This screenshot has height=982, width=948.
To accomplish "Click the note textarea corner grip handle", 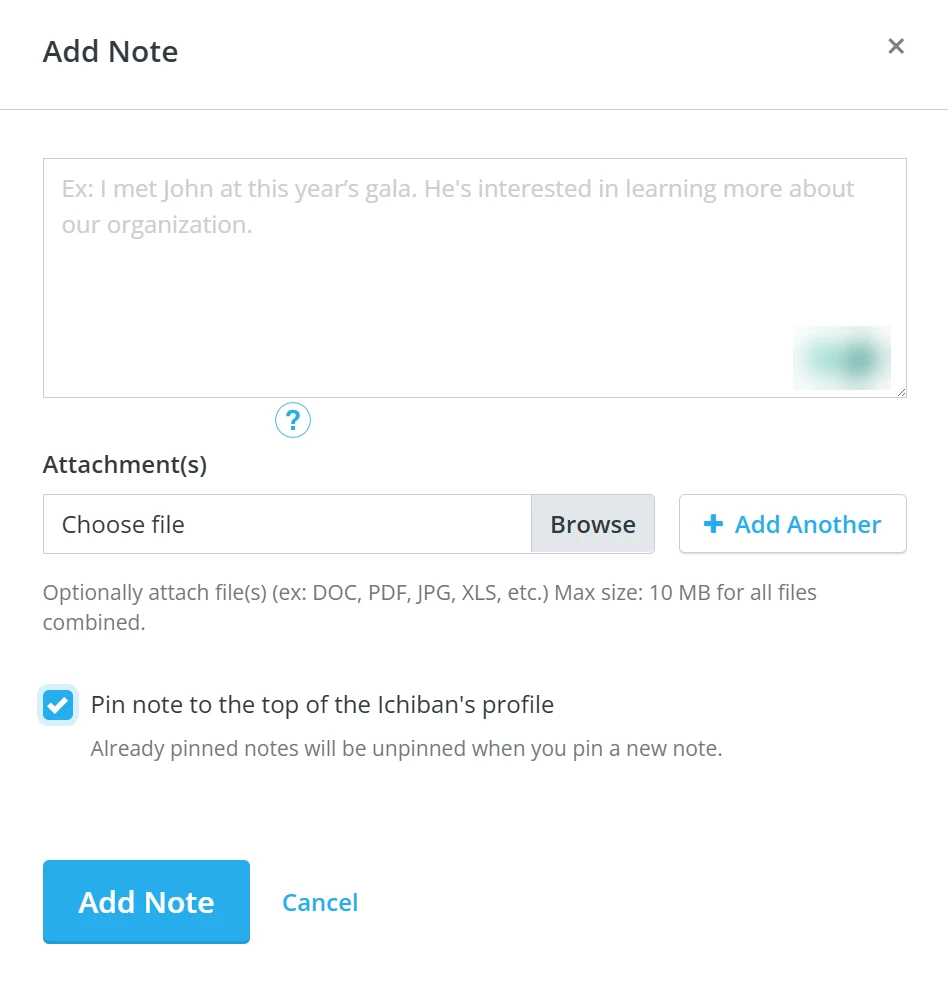I will click(x=901, y=392).
